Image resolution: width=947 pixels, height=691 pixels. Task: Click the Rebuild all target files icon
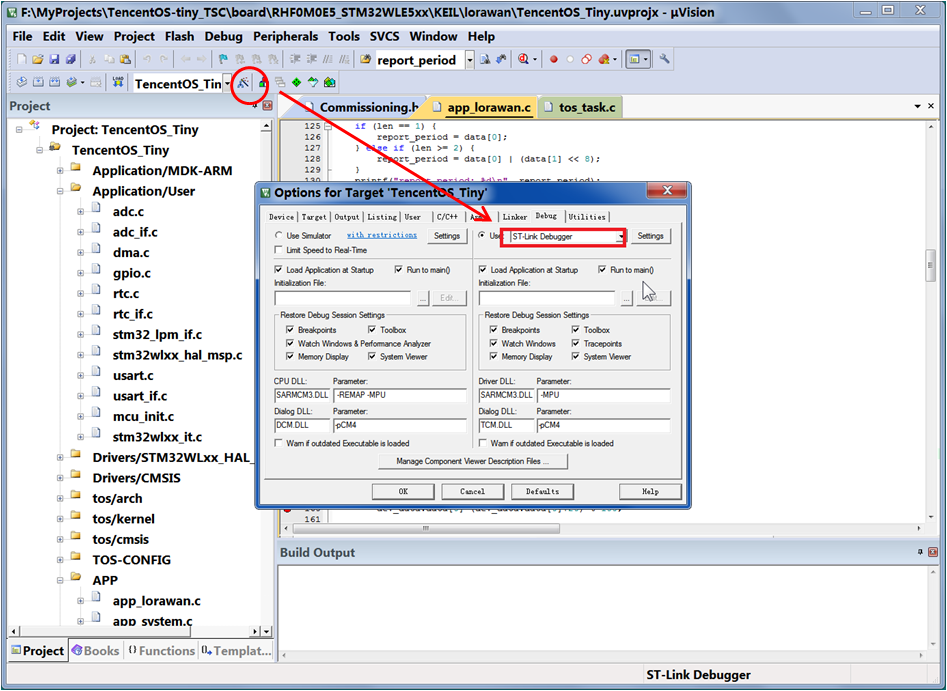(54, 82)
